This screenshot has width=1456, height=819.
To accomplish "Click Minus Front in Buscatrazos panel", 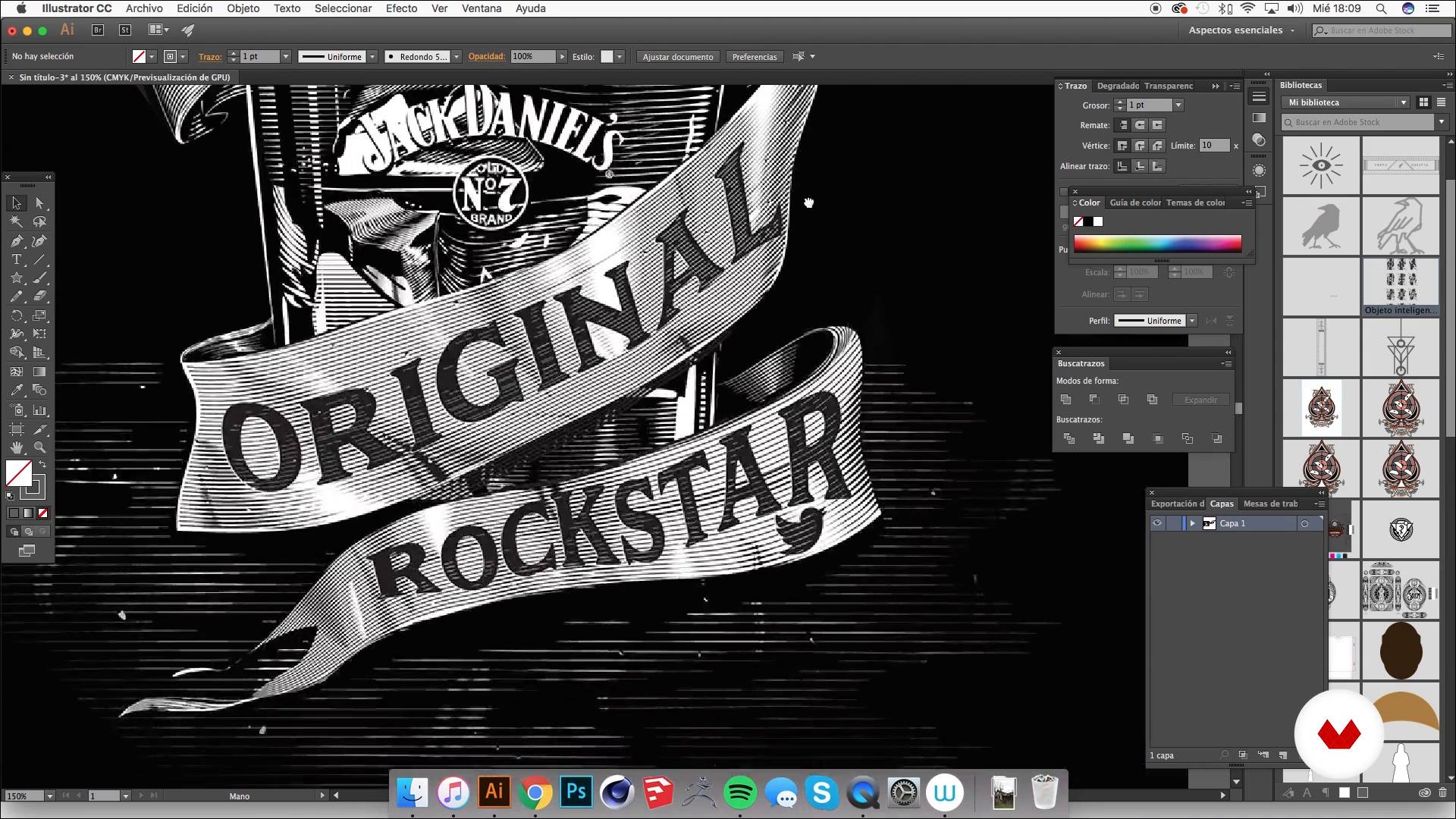I will pyautogui.click(x=1094, y=400).
